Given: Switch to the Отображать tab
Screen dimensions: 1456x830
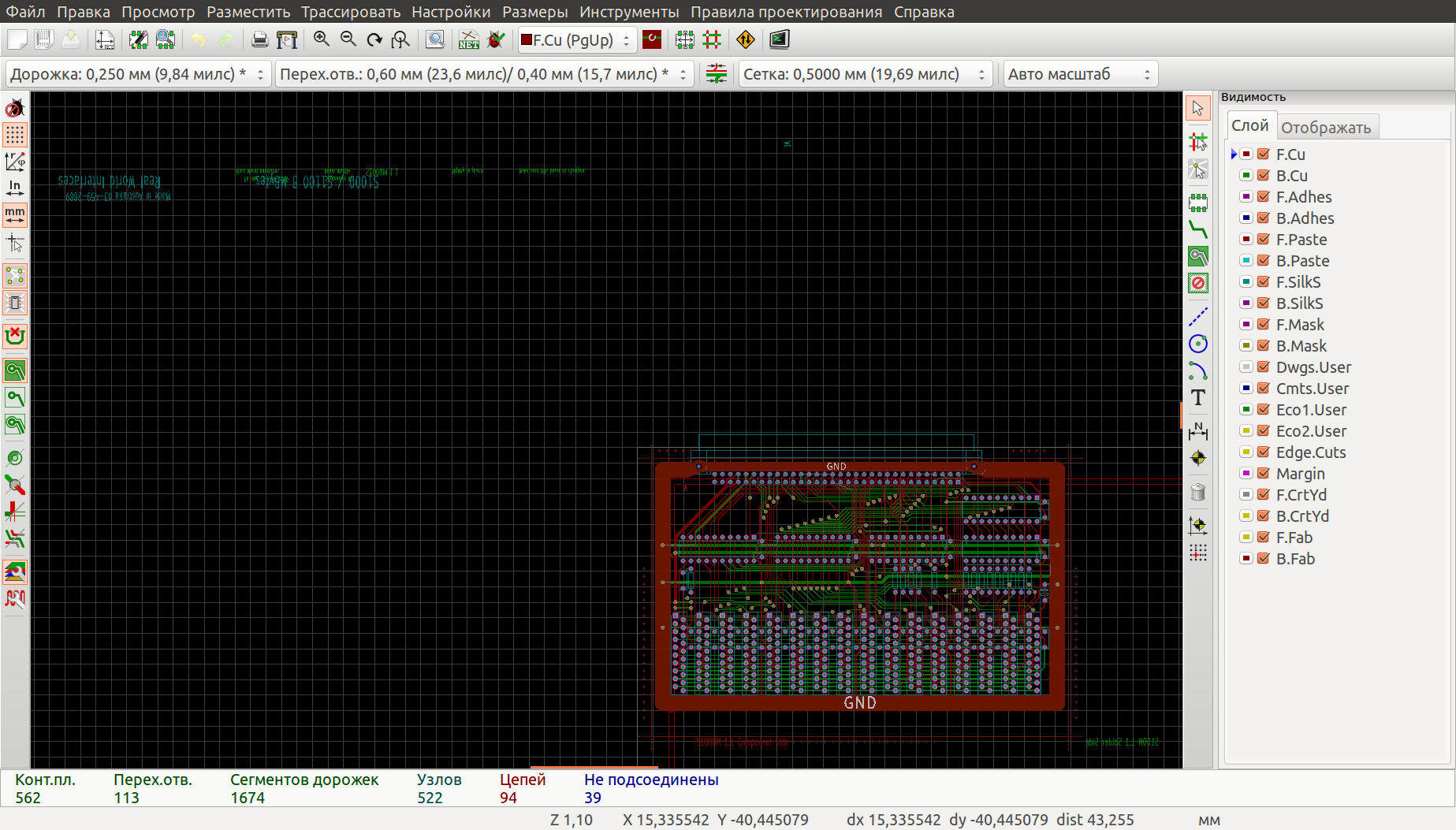Looking at the screenshot, I should (1325, 128).
